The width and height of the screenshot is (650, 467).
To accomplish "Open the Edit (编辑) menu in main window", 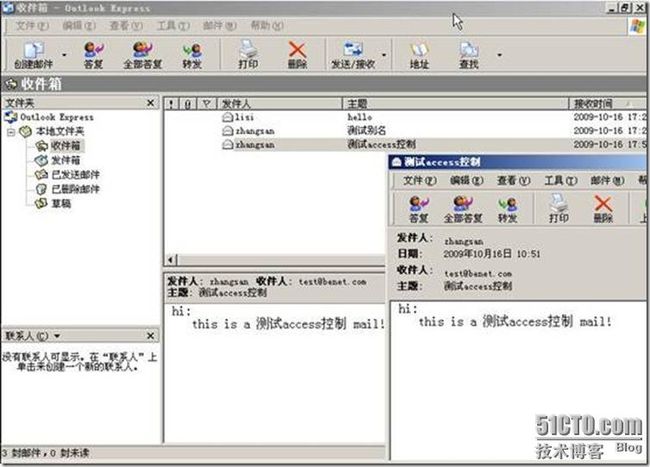I will pyautogui.click(x=79, y=26).
